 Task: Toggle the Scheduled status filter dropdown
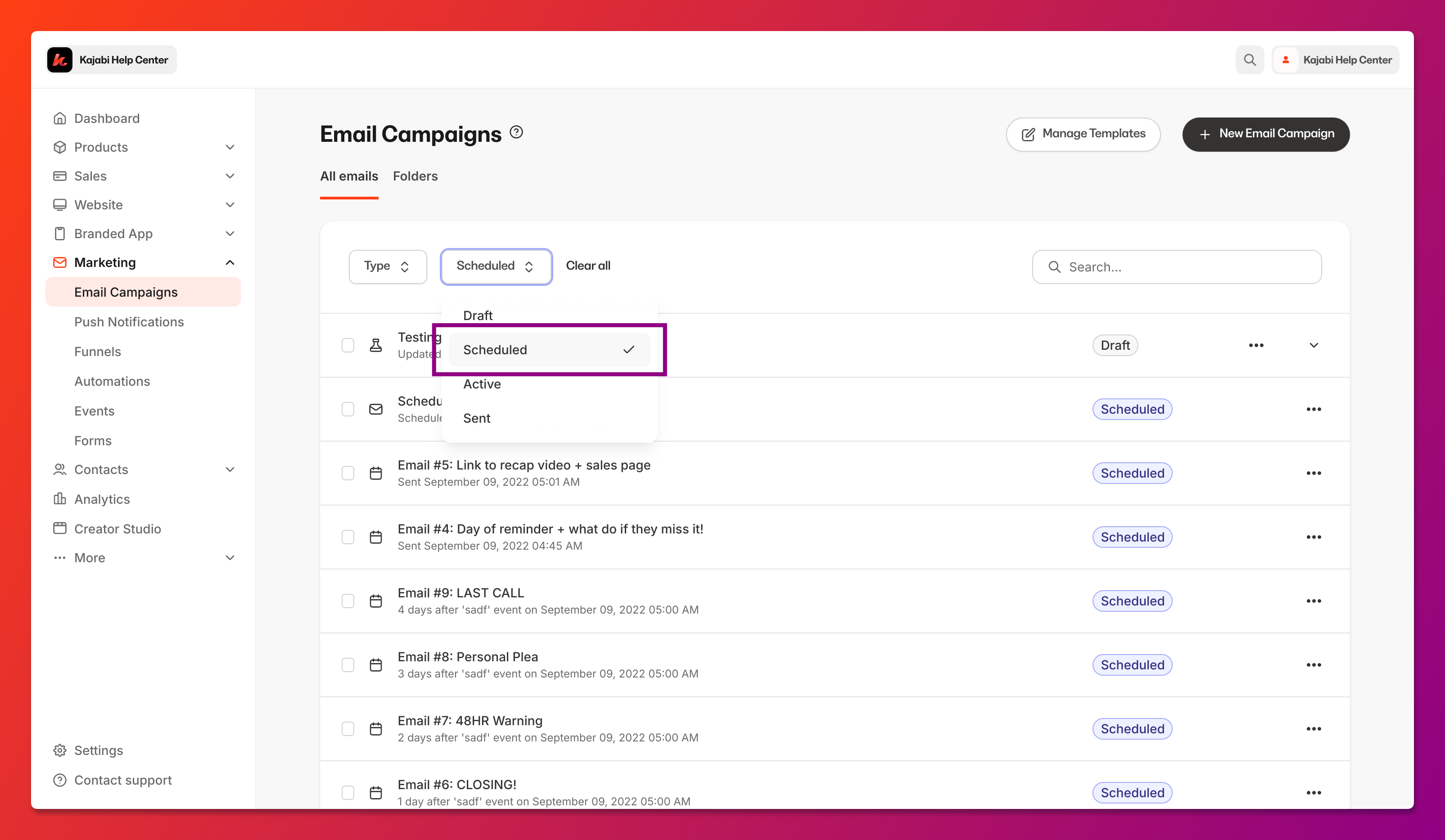pyautogui.click(x=496, y=266)
